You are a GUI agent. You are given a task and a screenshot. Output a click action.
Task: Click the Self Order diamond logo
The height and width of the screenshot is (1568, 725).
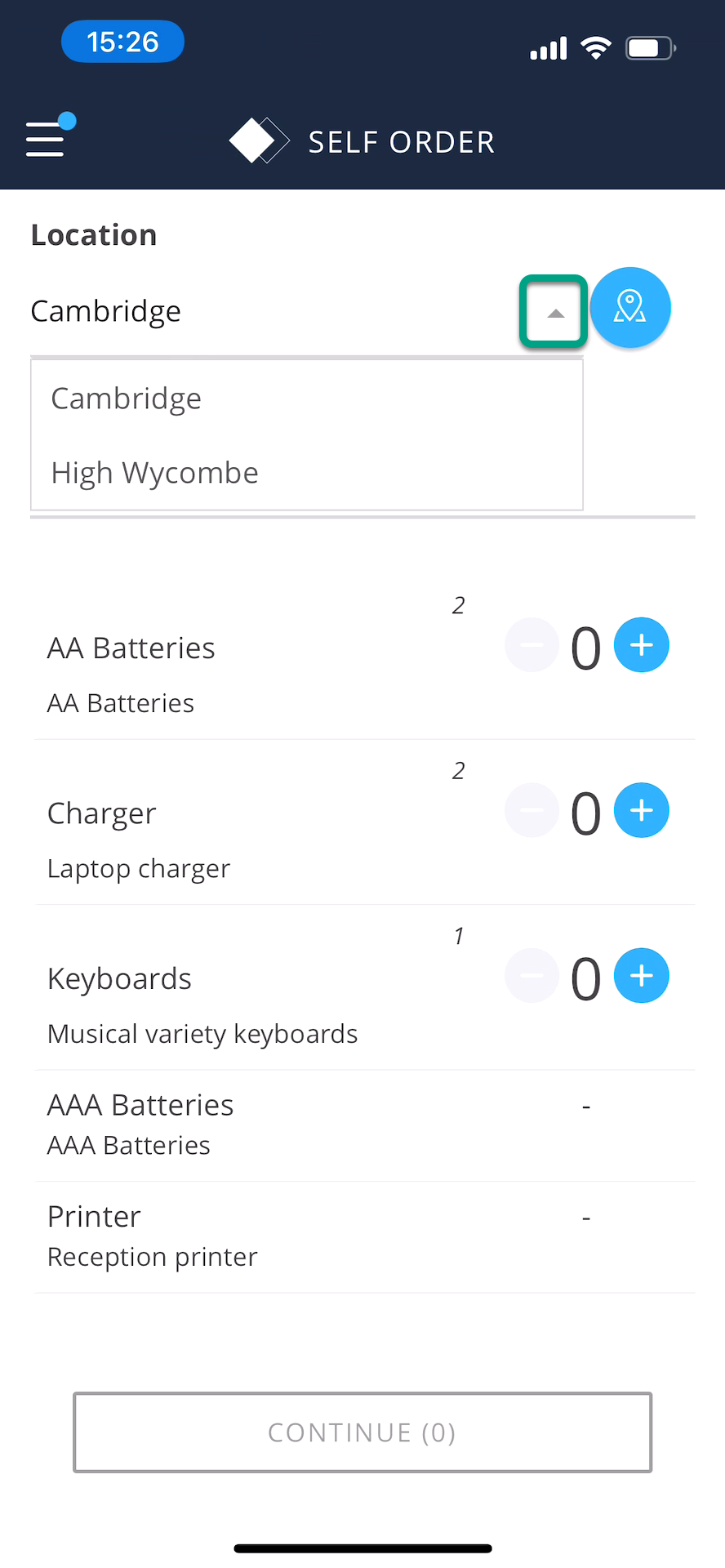(x=259, y=140)
